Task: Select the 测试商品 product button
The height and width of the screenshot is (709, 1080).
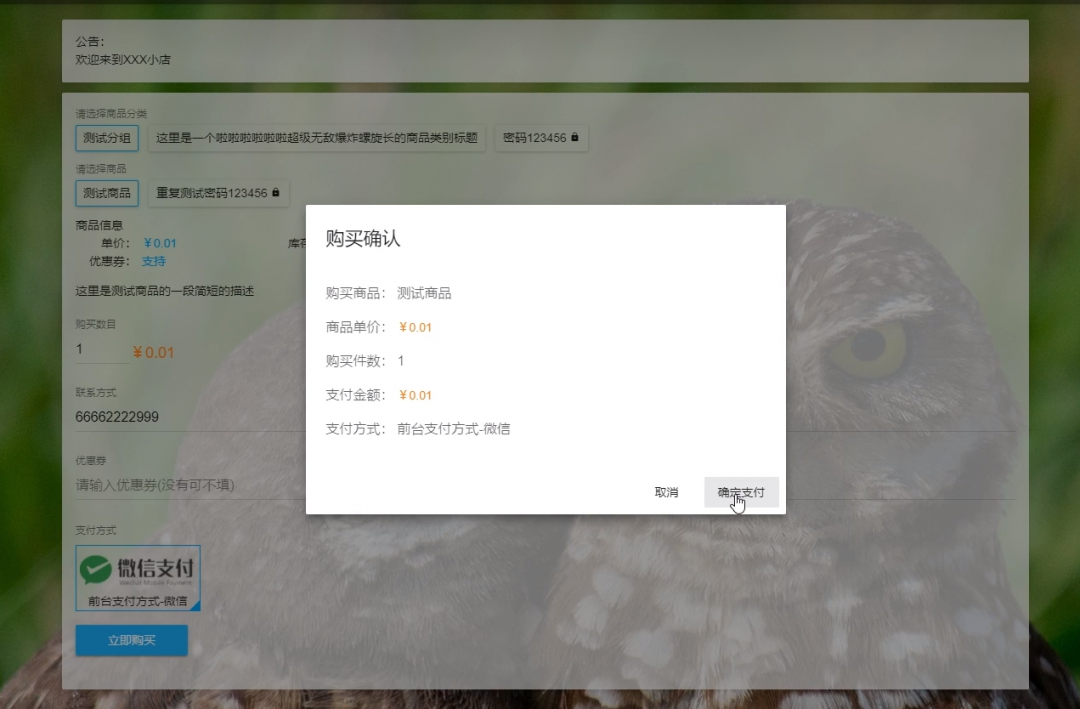Action: pos(105,193)
